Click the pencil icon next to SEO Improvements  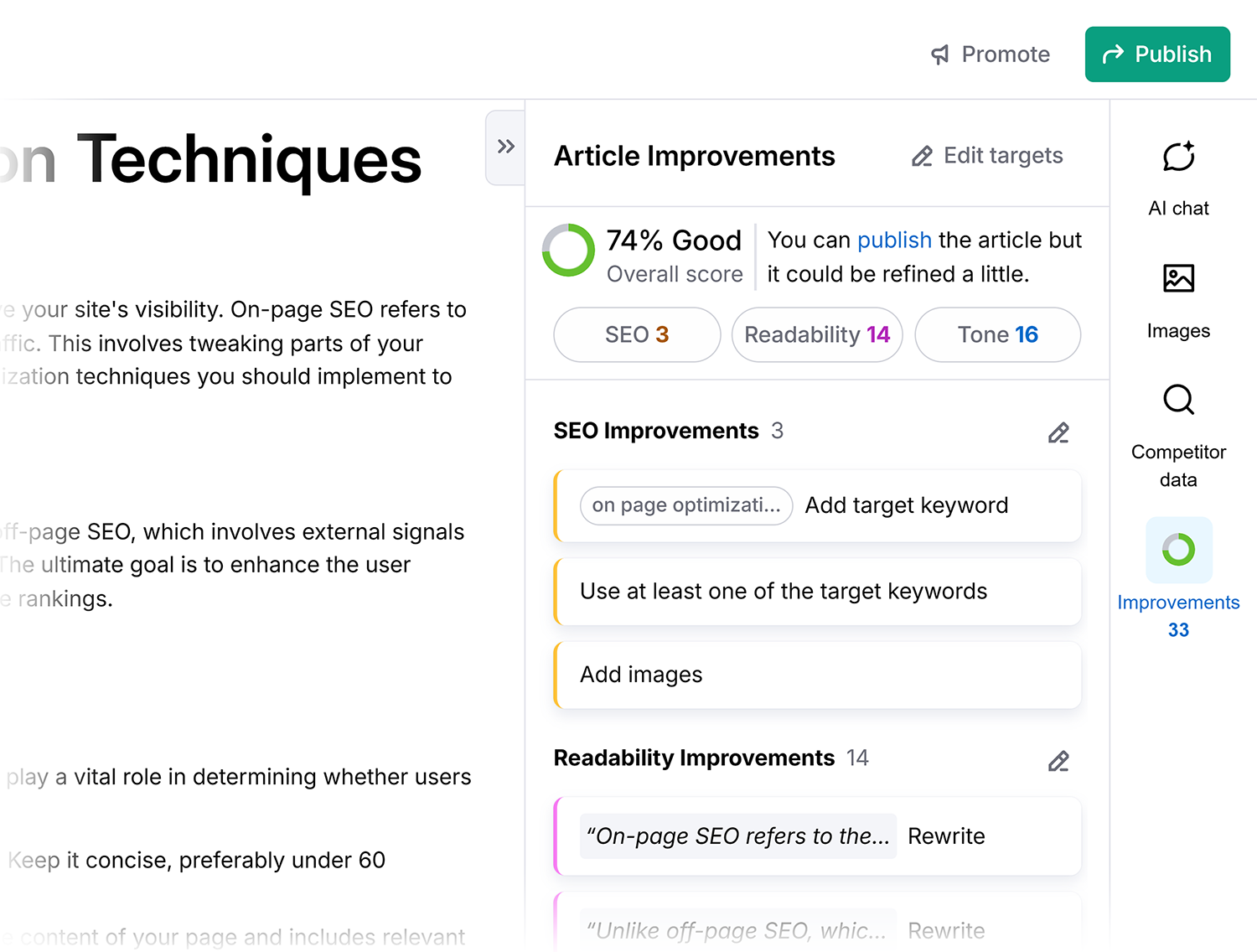coord(1058,432)
